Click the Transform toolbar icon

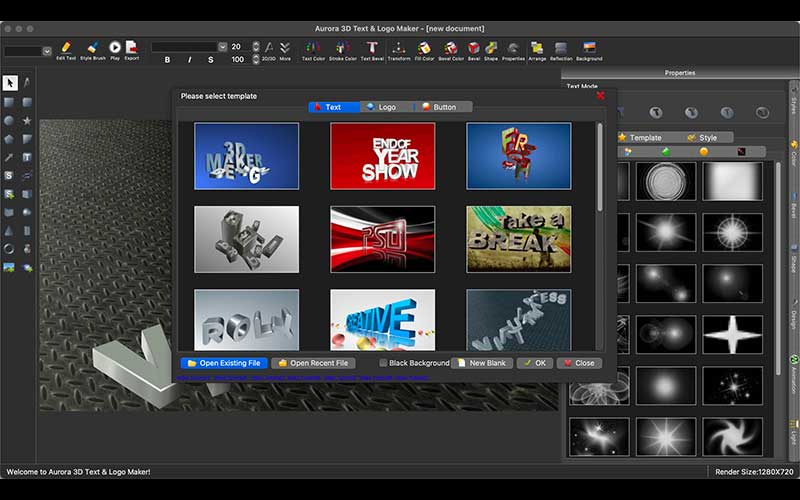[398, 51]
